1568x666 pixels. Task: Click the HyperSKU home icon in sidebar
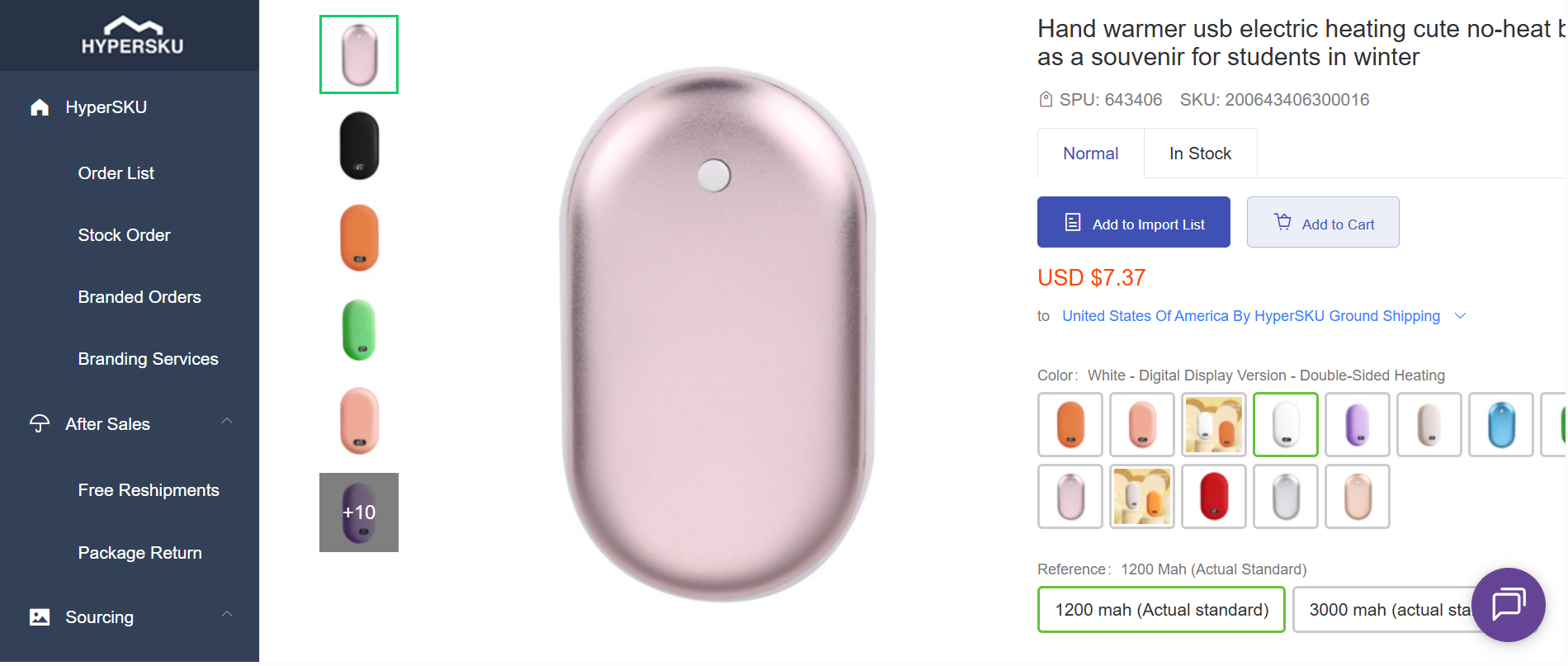point(39,106)
